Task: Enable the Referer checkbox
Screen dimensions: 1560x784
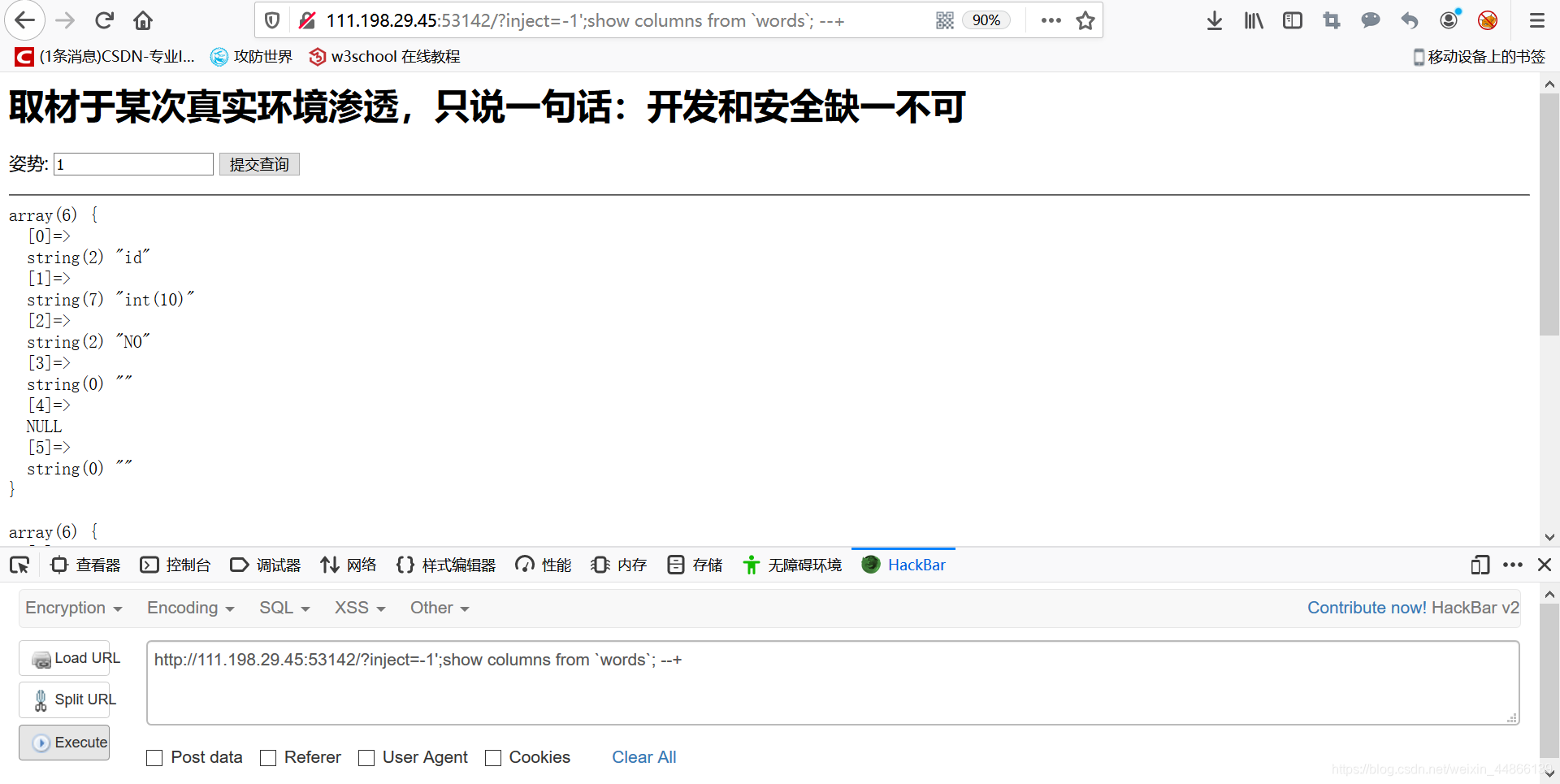Action: (268, 759)
